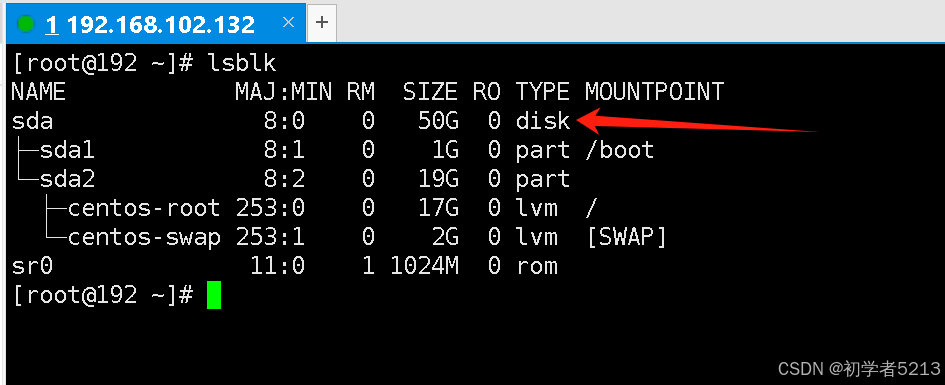Click the 11:0 device number
This screenshot has width=945, height=385.
277,266
